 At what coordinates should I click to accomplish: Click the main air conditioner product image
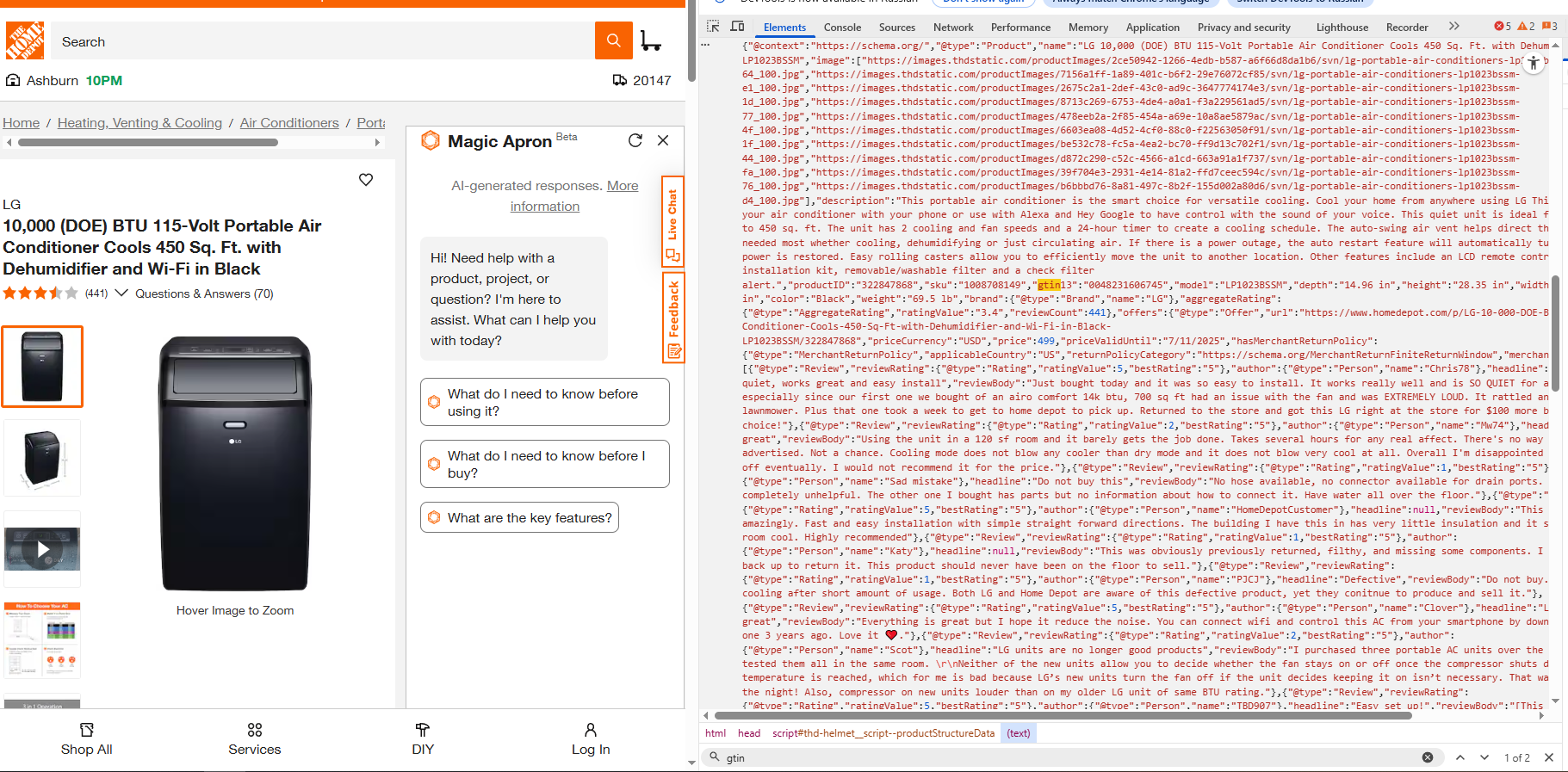click(x=235, y=463)
